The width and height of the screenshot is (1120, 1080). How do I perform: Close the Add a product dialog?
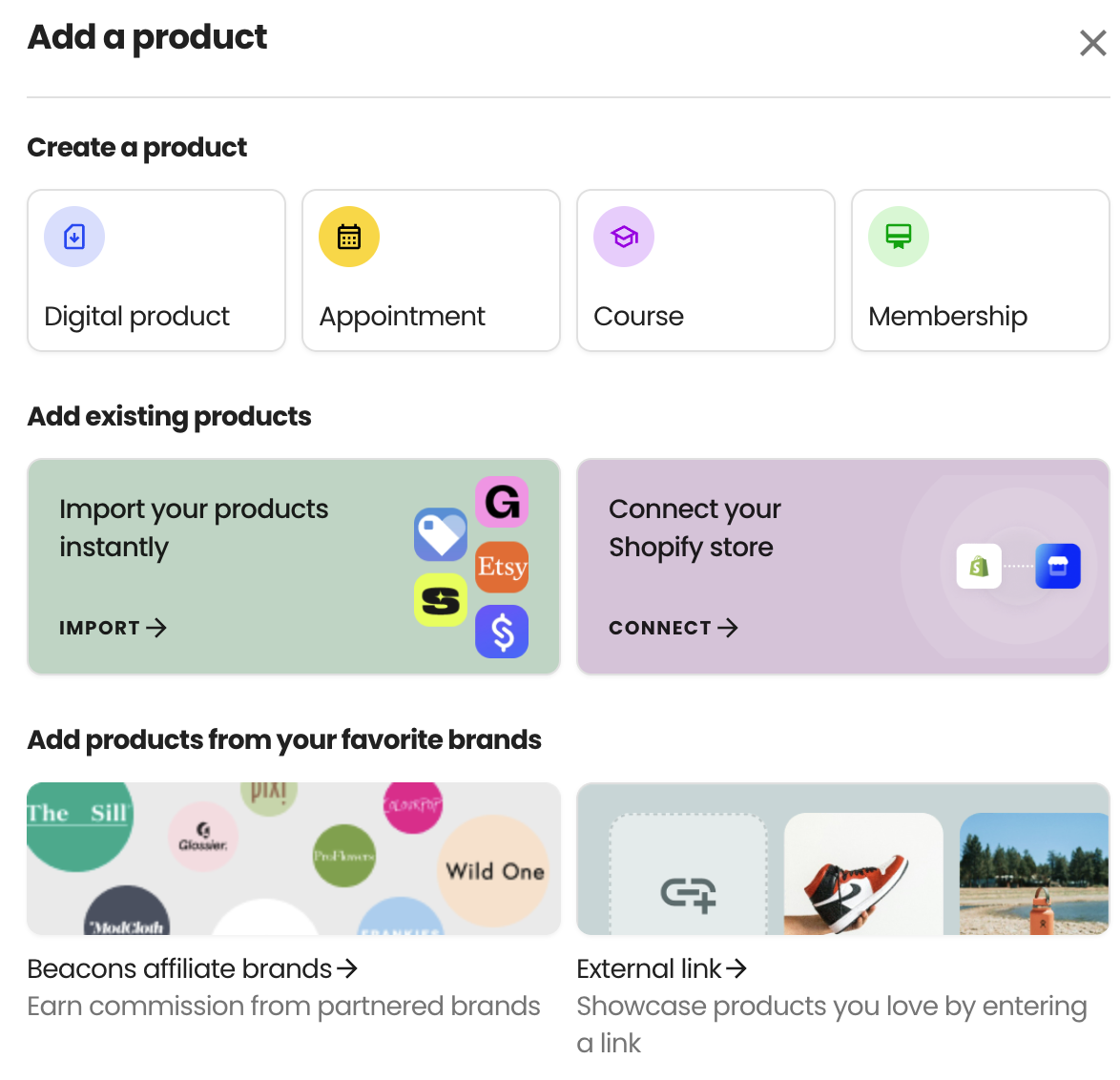click(1093, 43)
